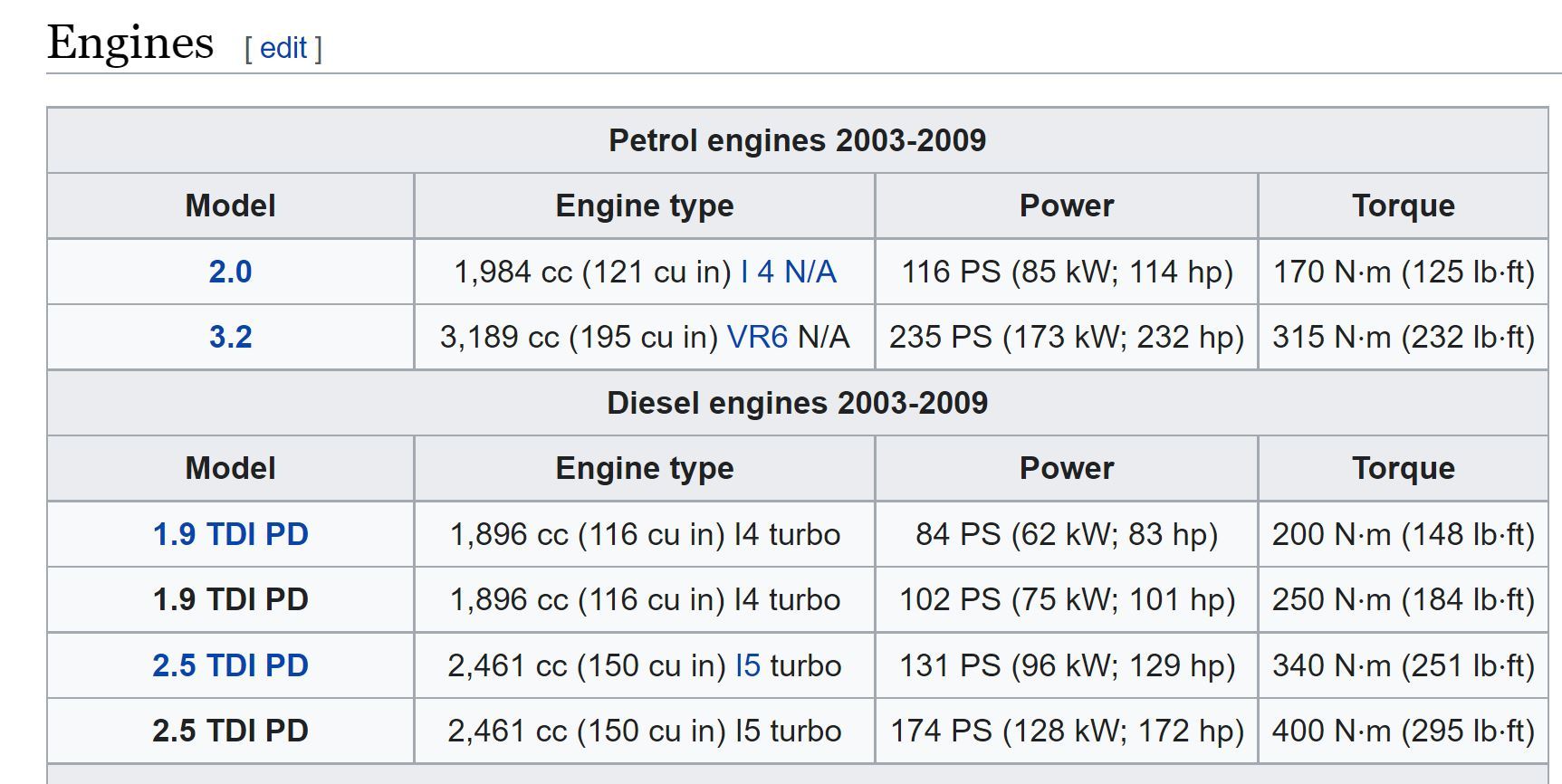Click the Engines section heading text

(130, 43)
